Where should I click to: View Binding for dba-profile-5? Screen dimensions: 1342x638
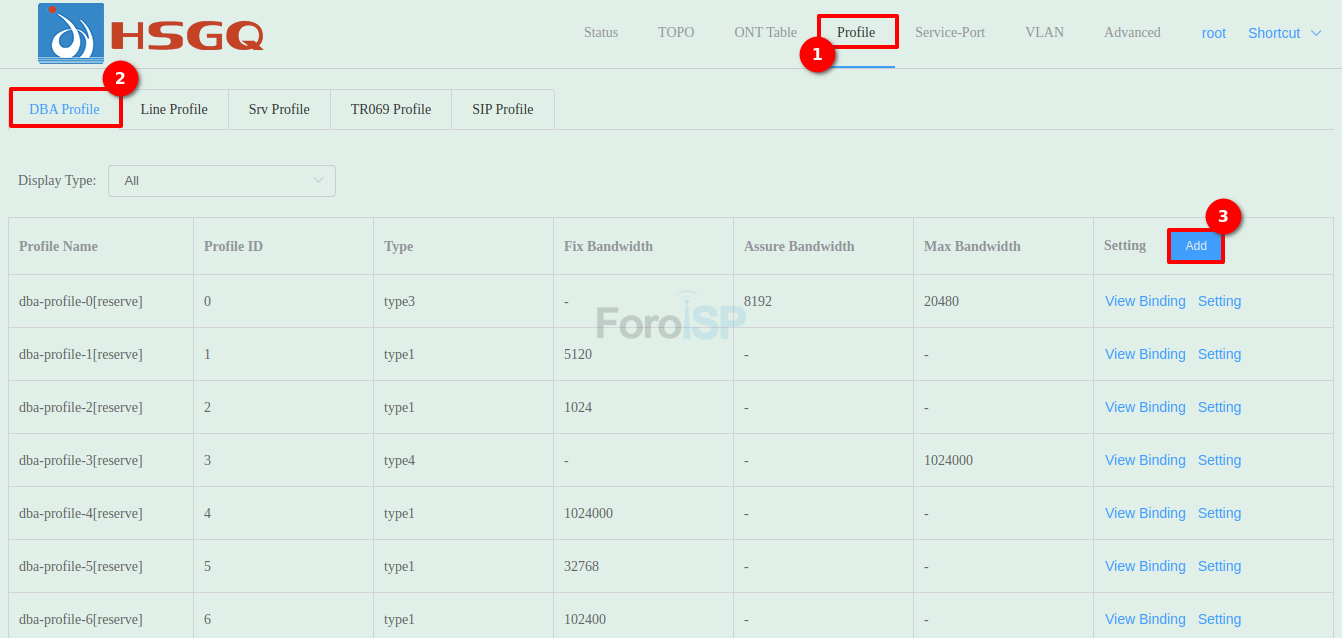(x=1145, y=566)
